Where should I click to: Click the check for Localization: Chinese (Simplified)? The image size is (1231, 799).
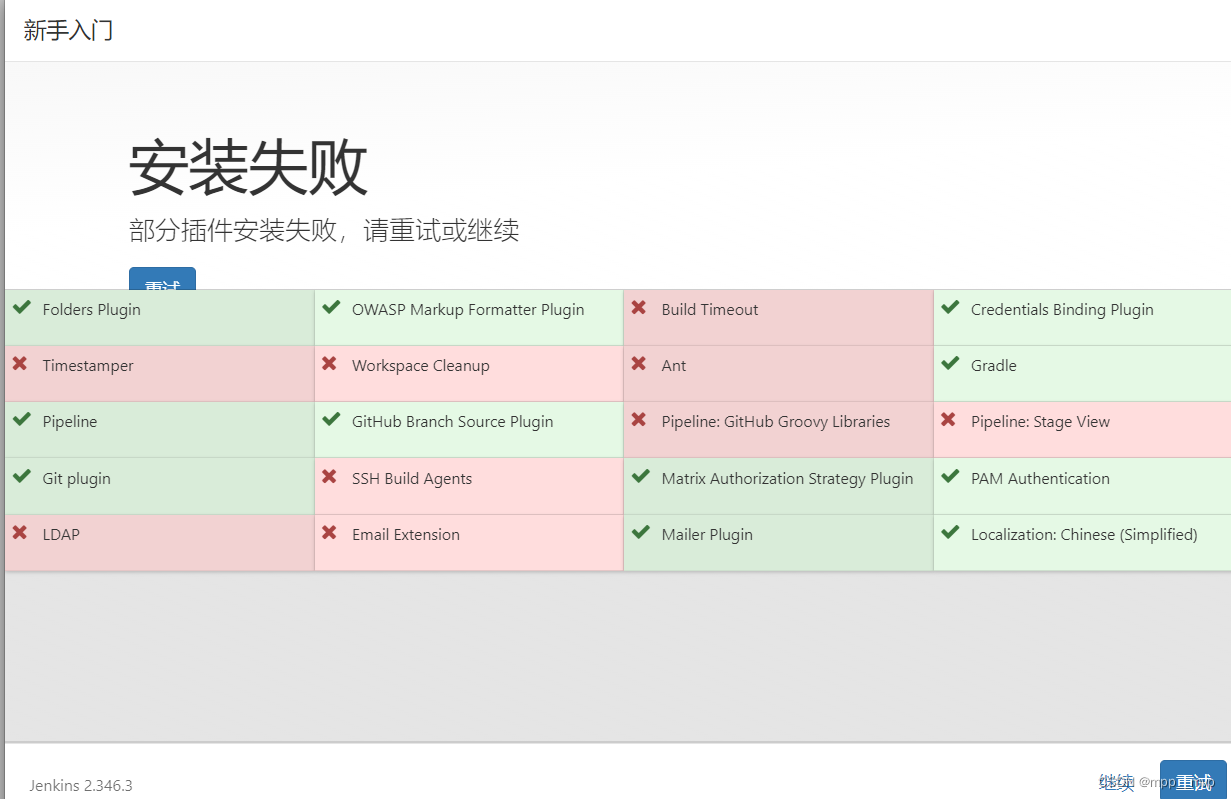click(950, 533)
